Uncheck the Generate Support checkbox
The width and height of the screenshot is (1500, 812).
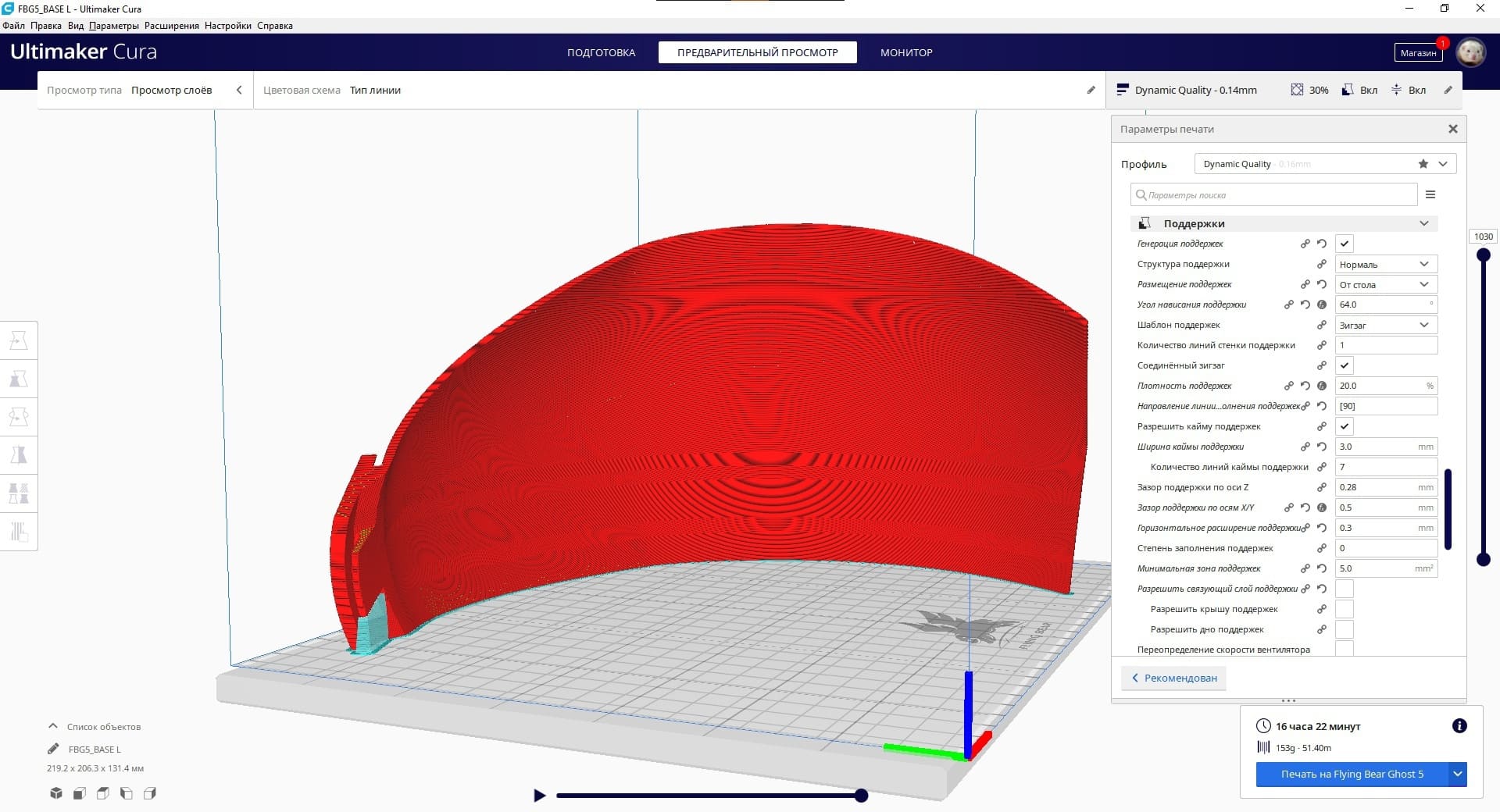[x=1345, y=244]
